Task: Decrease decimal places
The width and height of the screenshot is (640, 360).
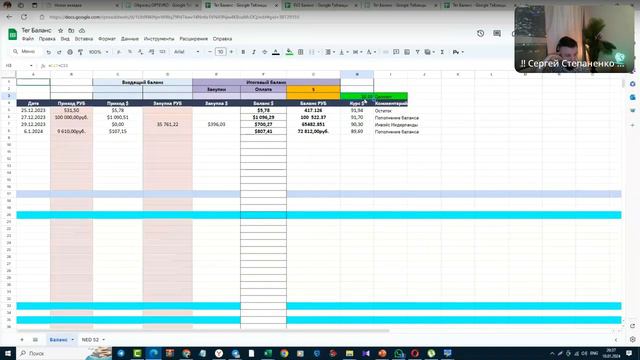Action: click(140, 52)
